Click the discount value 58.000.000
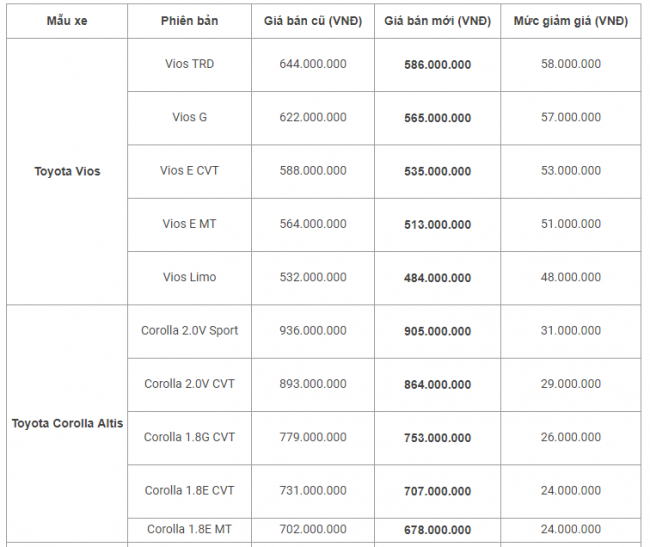Viewport: 650px width, 547px height. [x=570, y=64]
